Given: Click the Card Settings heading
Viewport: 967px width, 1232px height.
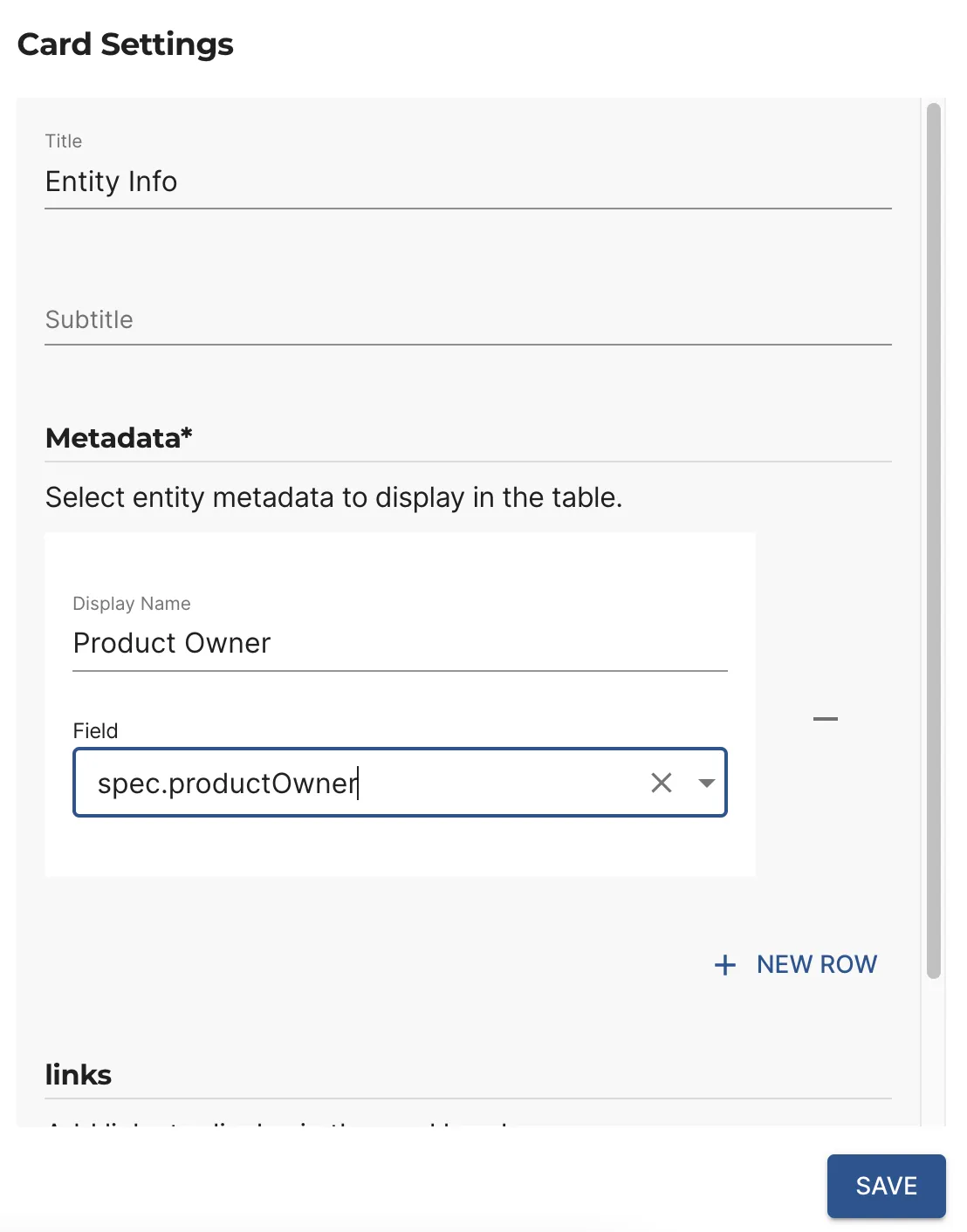Looking at the screenshot, I should coord(126,44).
